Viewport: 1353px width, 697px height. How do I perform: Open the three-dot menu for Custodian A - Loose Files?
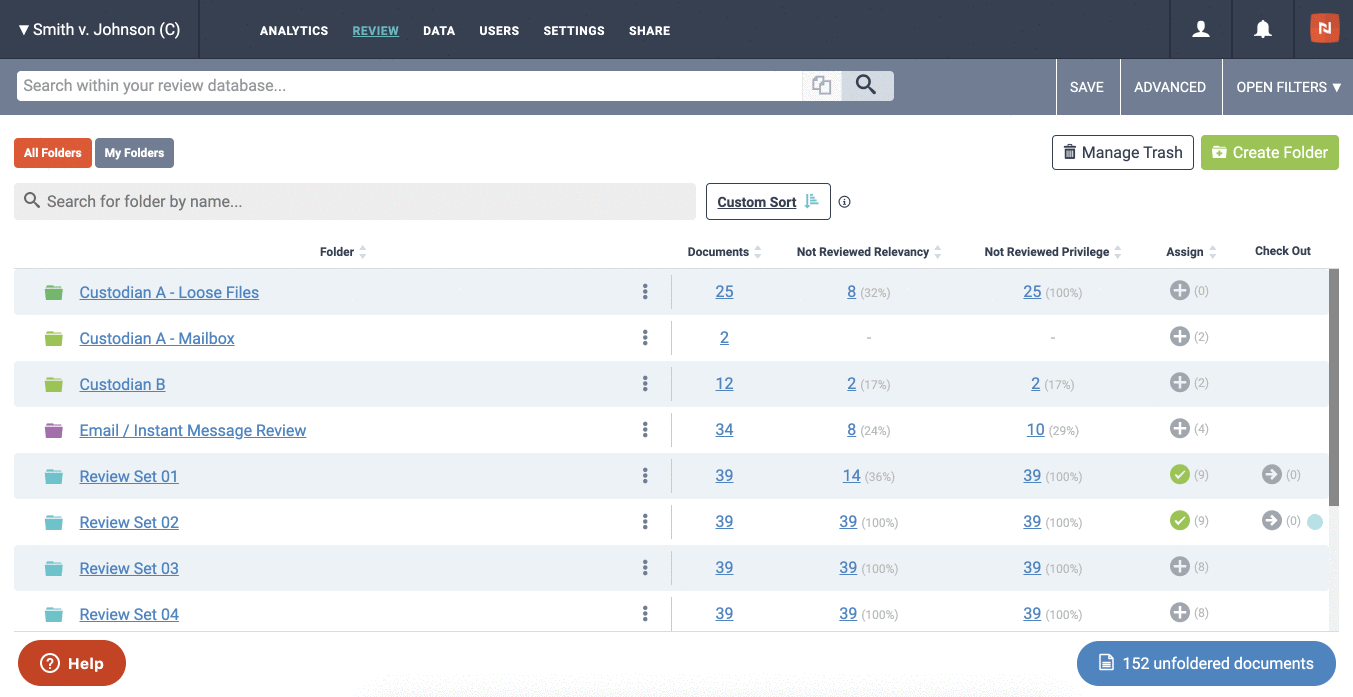click(x=645, y=292)
